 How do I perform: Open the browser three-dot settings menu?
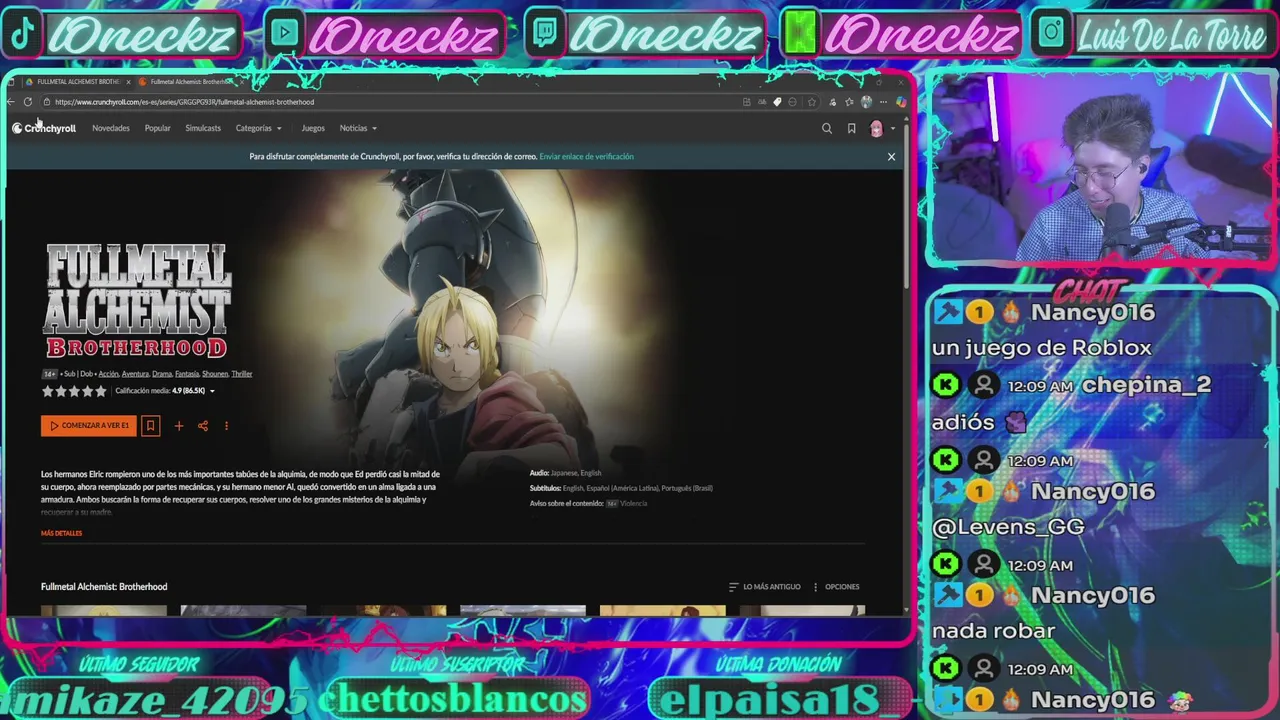(x=883, y=102)
